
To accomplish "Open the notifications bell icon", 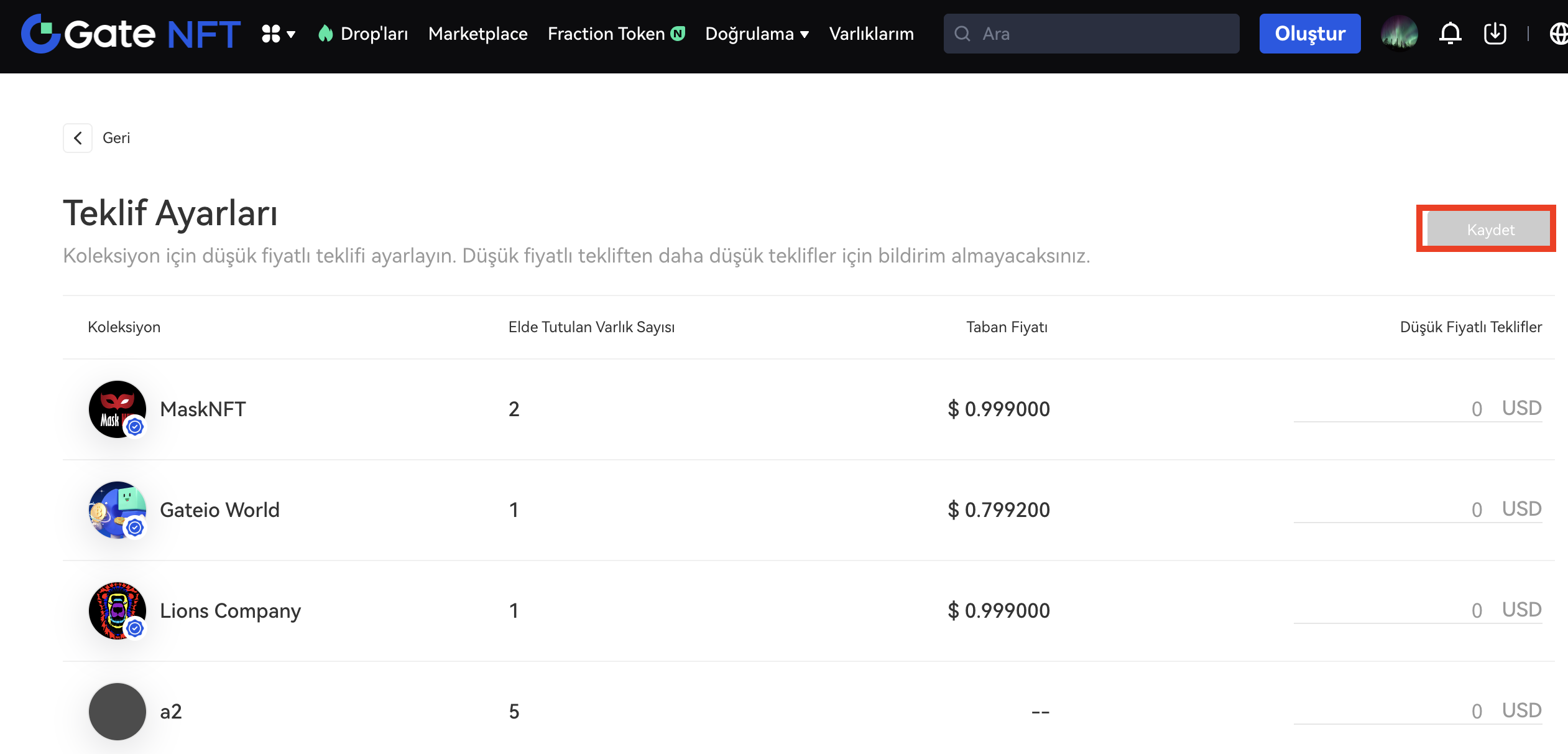I will (x=1450, y=34).
